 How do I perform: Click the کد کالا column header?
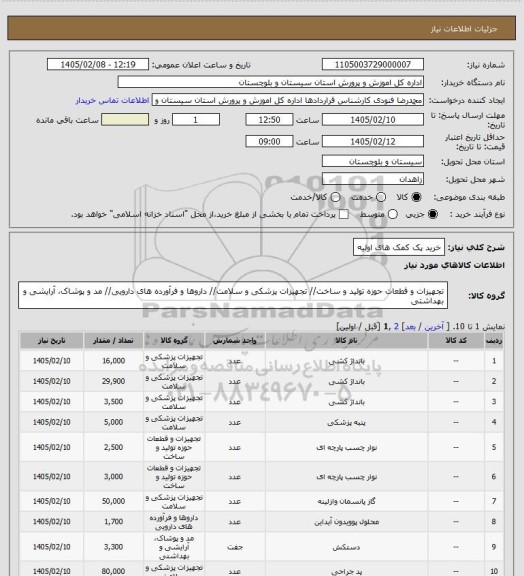click(x=456, y=341)
